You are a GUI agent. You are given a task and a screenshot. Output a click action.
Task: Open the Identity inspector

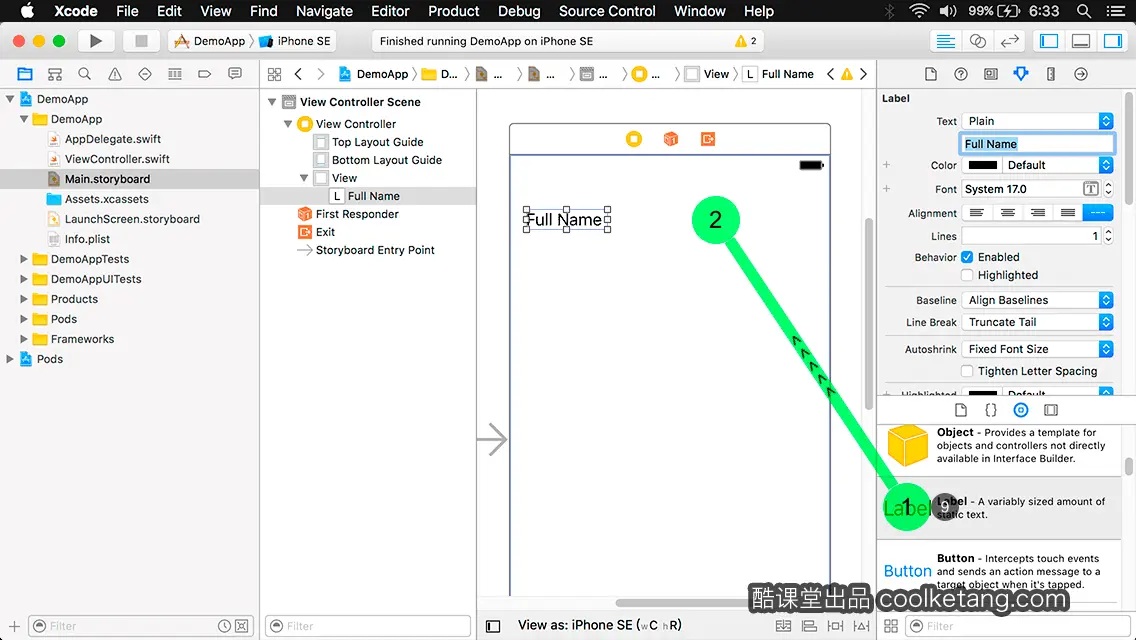click(990, 74)
